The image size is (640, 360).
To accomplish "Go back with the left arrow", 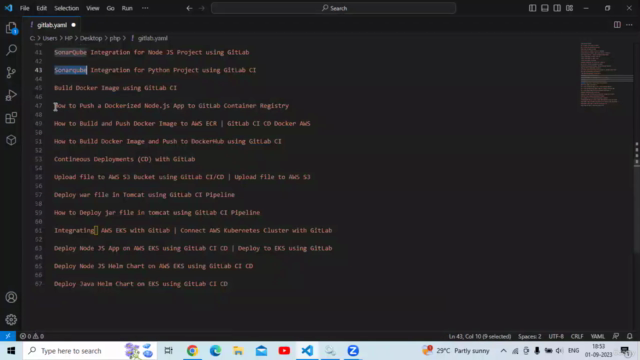I will tap(189, 8).
